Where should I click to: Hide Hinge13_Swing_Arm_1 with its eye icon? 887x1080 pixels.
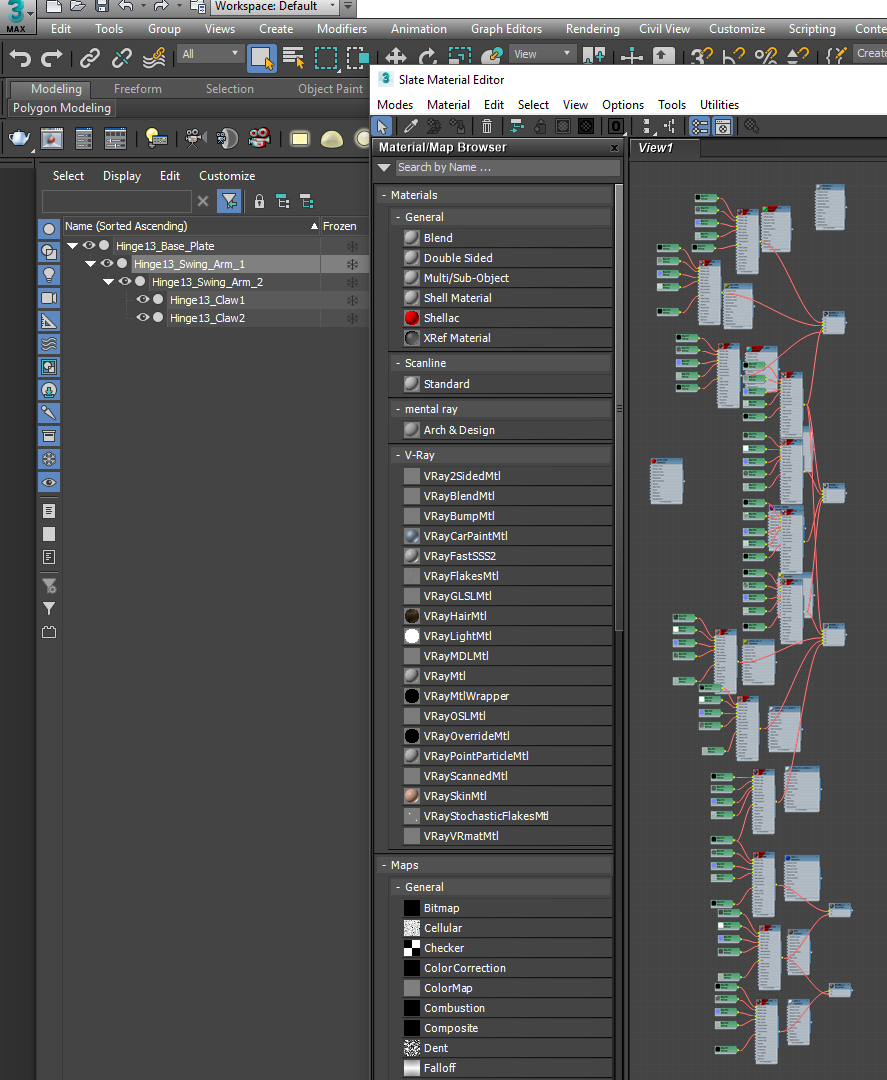pyautogui.click(x=107, y=263)
